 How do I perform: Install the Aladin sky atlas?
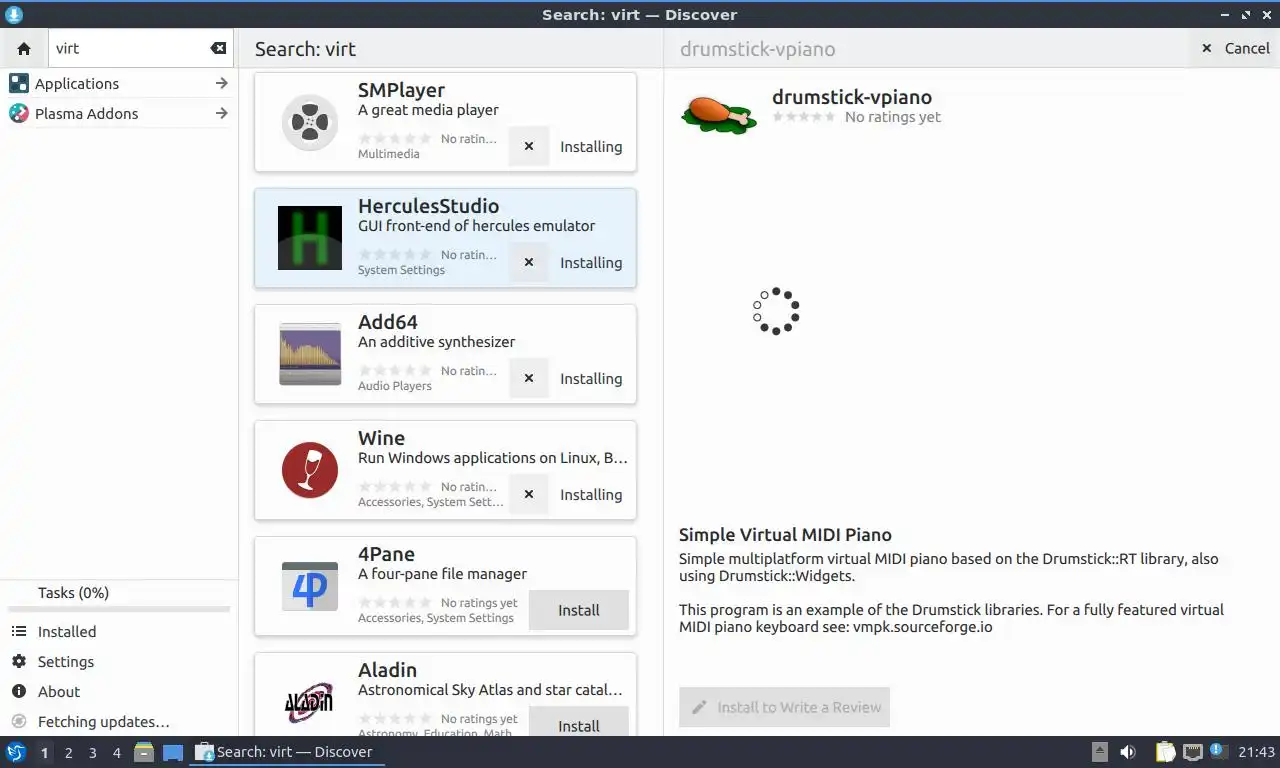click(578, 723)
